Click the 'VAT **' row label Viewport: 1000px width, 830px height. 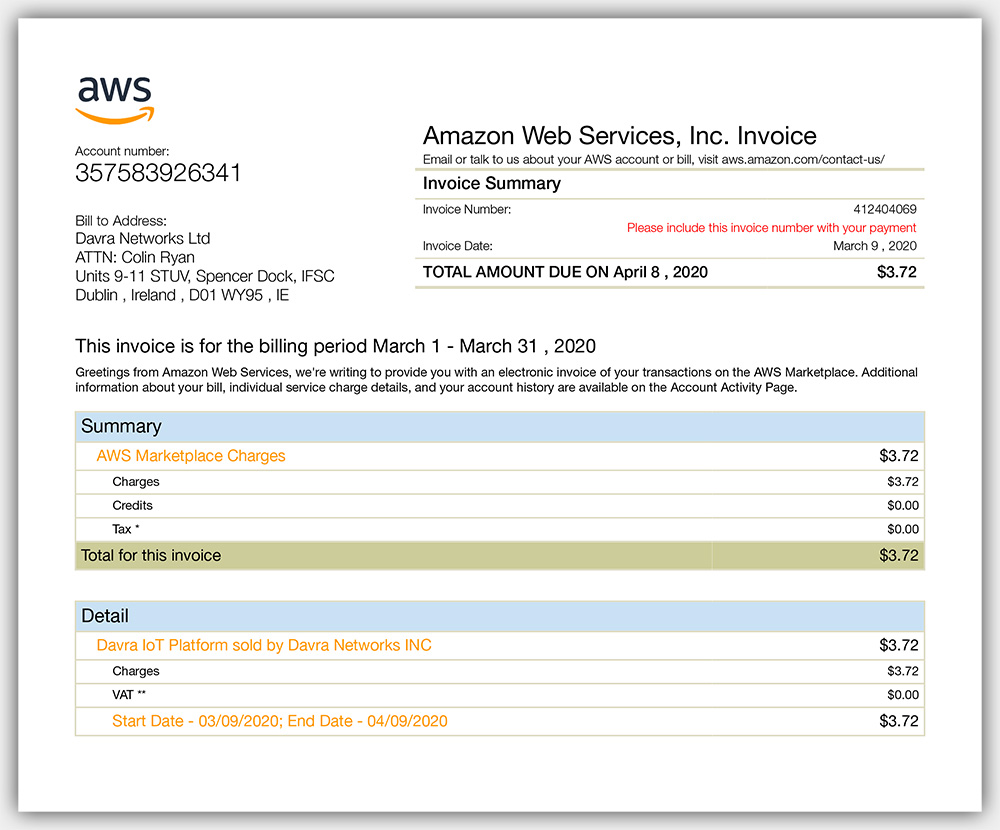pyautogui.click(x=129, y=695)
